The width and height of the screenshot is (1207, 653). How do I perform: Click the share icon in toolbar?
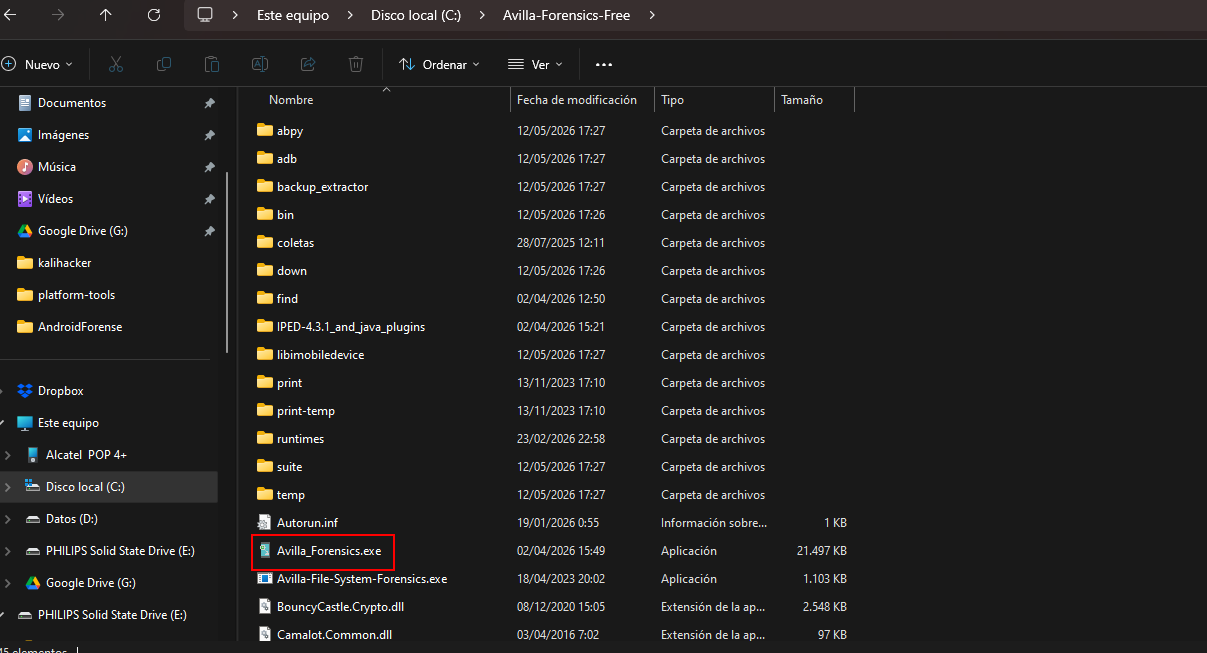pyautogui.click(x=308, y=64)
